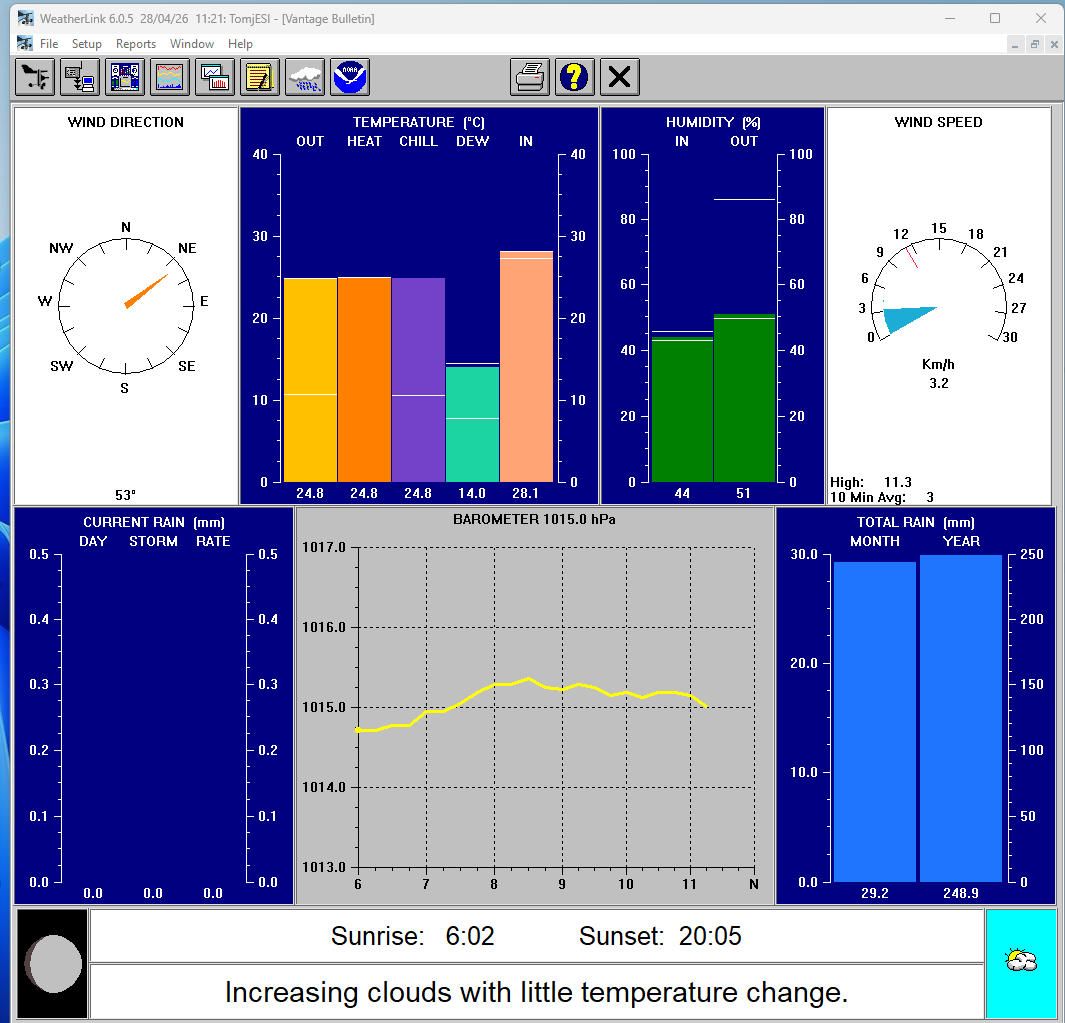Click the plot graph window icon
Image resolution: width=1065 pixels, height=1023 pixels.
(x=215, y=77)
